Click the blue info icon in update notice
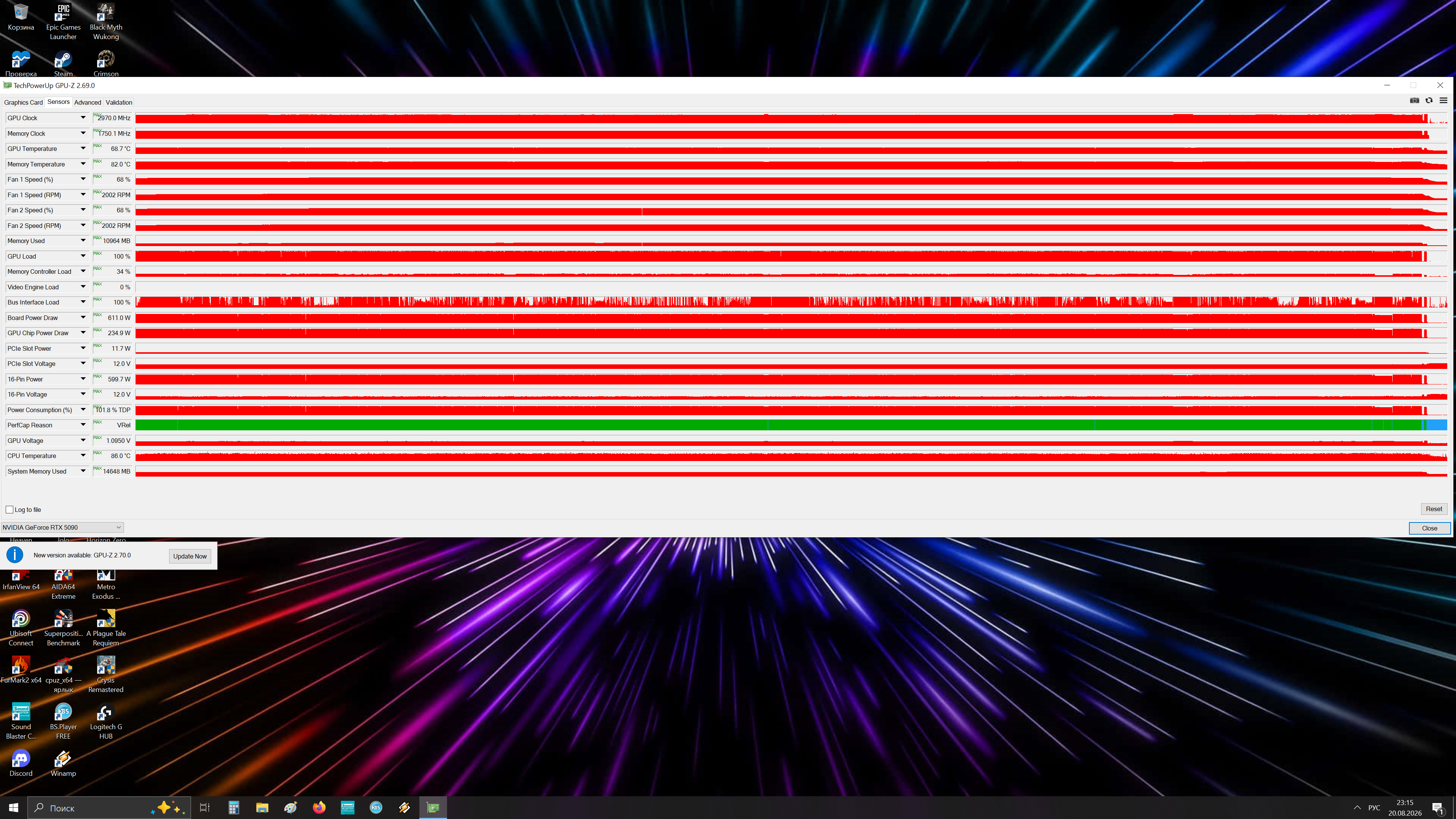This screenshot has width=1456, height=819. tap(15, 555)
